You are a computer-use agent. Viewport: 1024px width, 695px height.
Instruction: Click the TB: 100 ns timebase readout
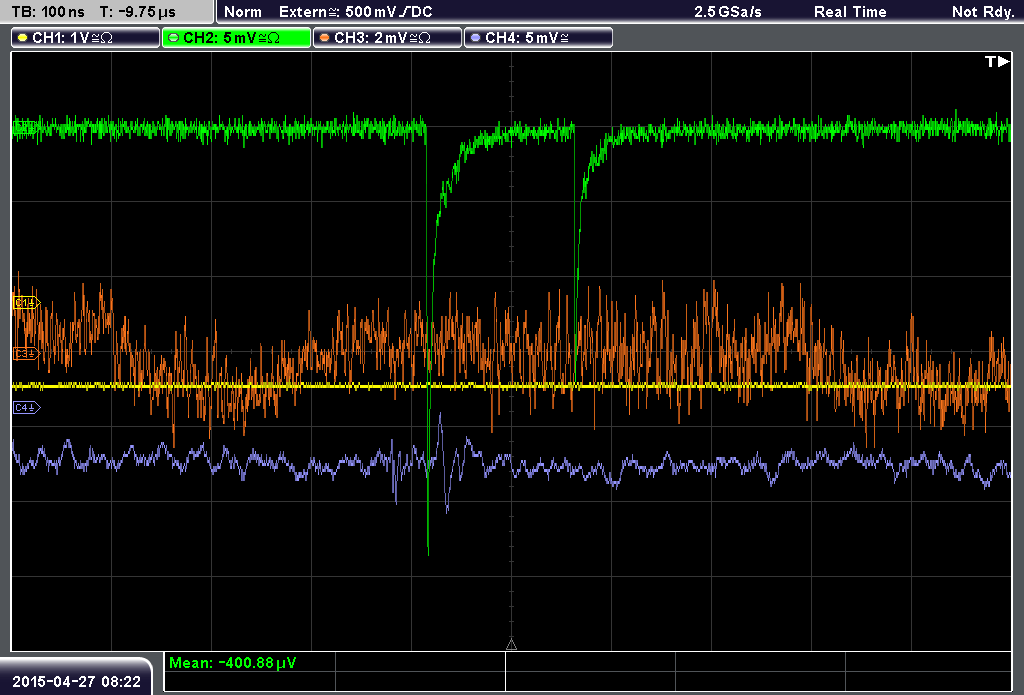click(x=48, y=12)
